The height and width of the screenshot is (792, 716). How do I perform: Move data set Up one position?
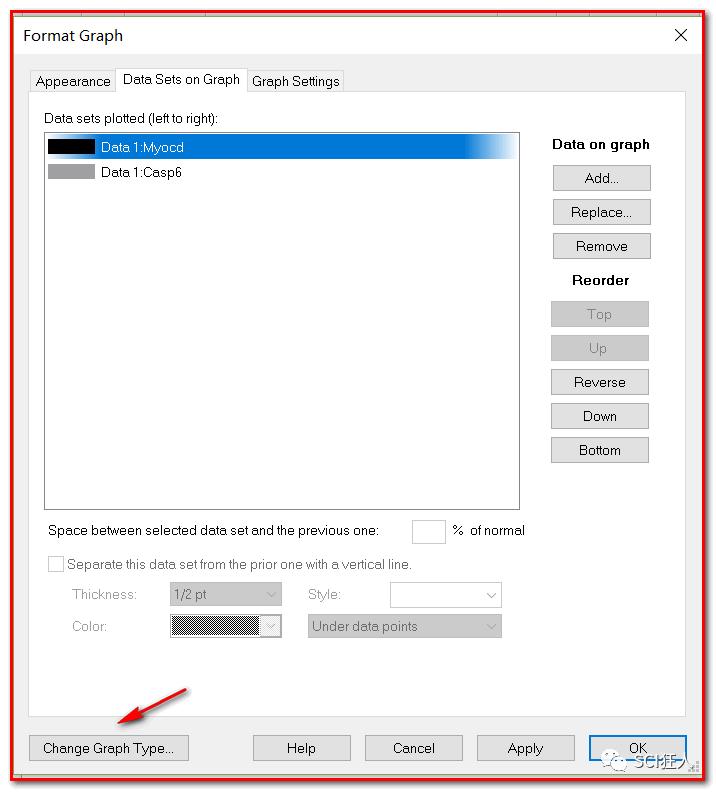pos(600,348)
